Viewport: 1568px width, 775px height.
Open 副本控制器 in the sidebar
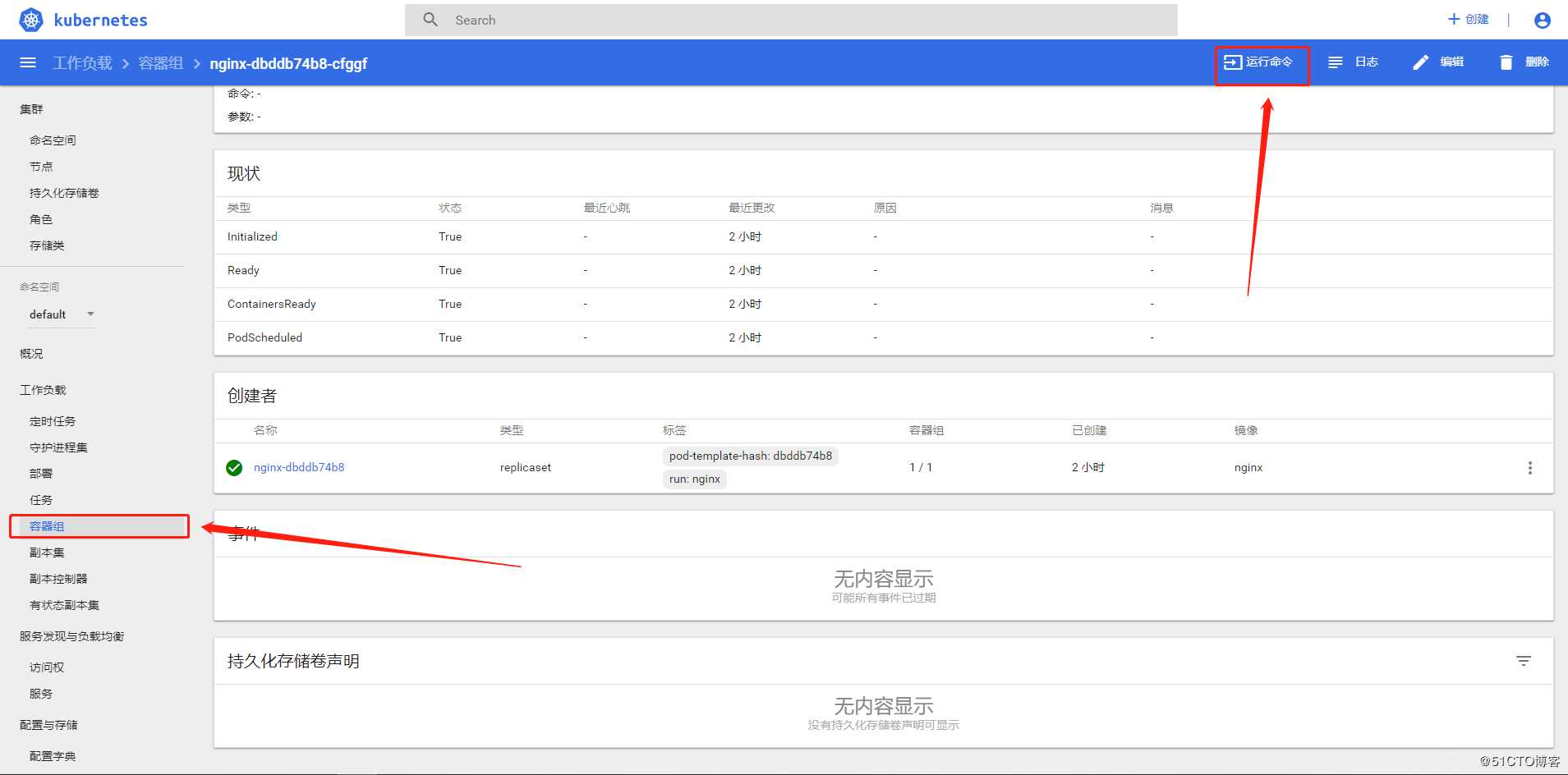pos(58,579)
